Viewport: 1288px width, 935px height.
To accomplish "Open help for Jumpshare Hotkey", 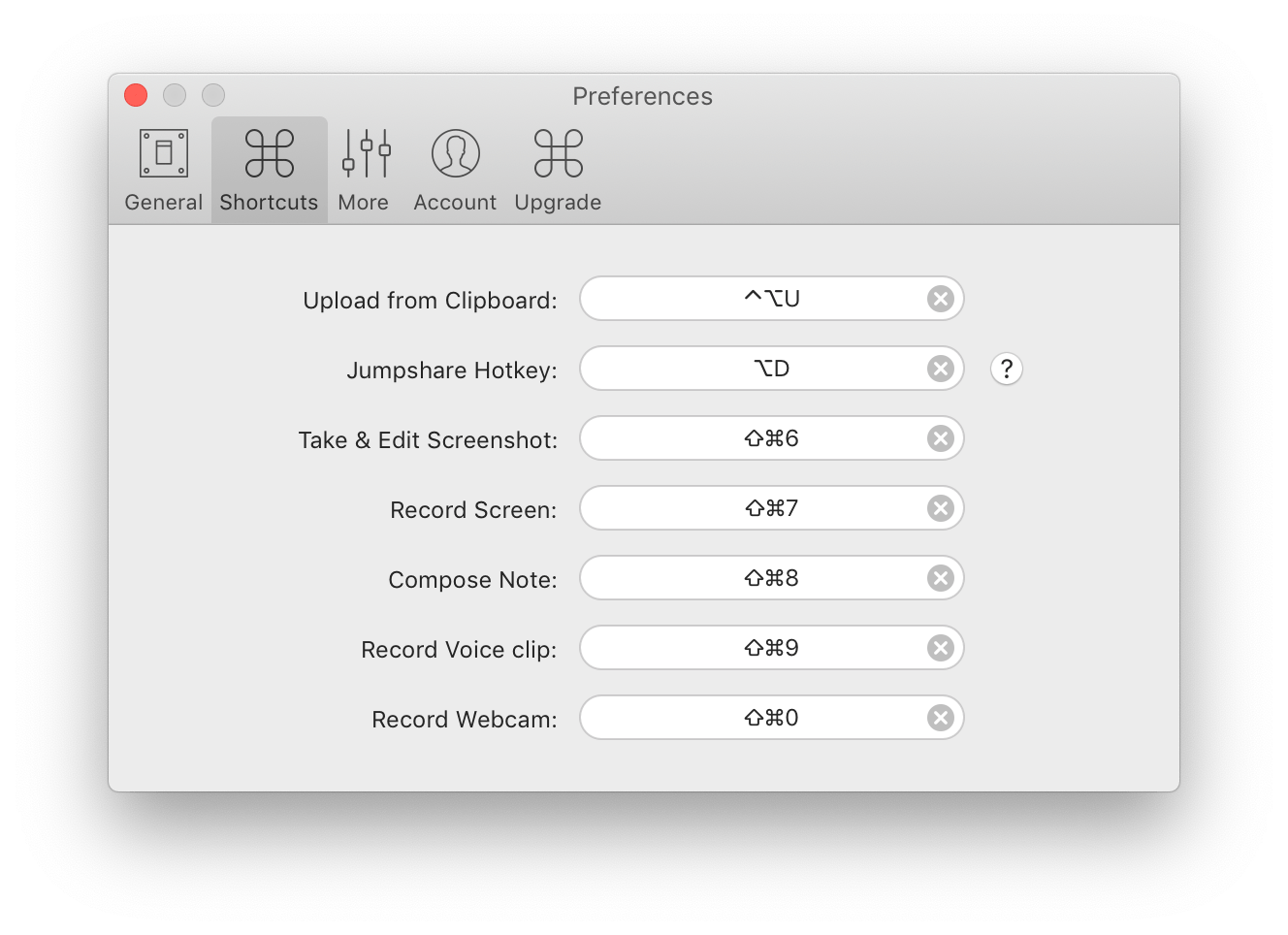I will pyautogui.click(x=1006, y=369).
